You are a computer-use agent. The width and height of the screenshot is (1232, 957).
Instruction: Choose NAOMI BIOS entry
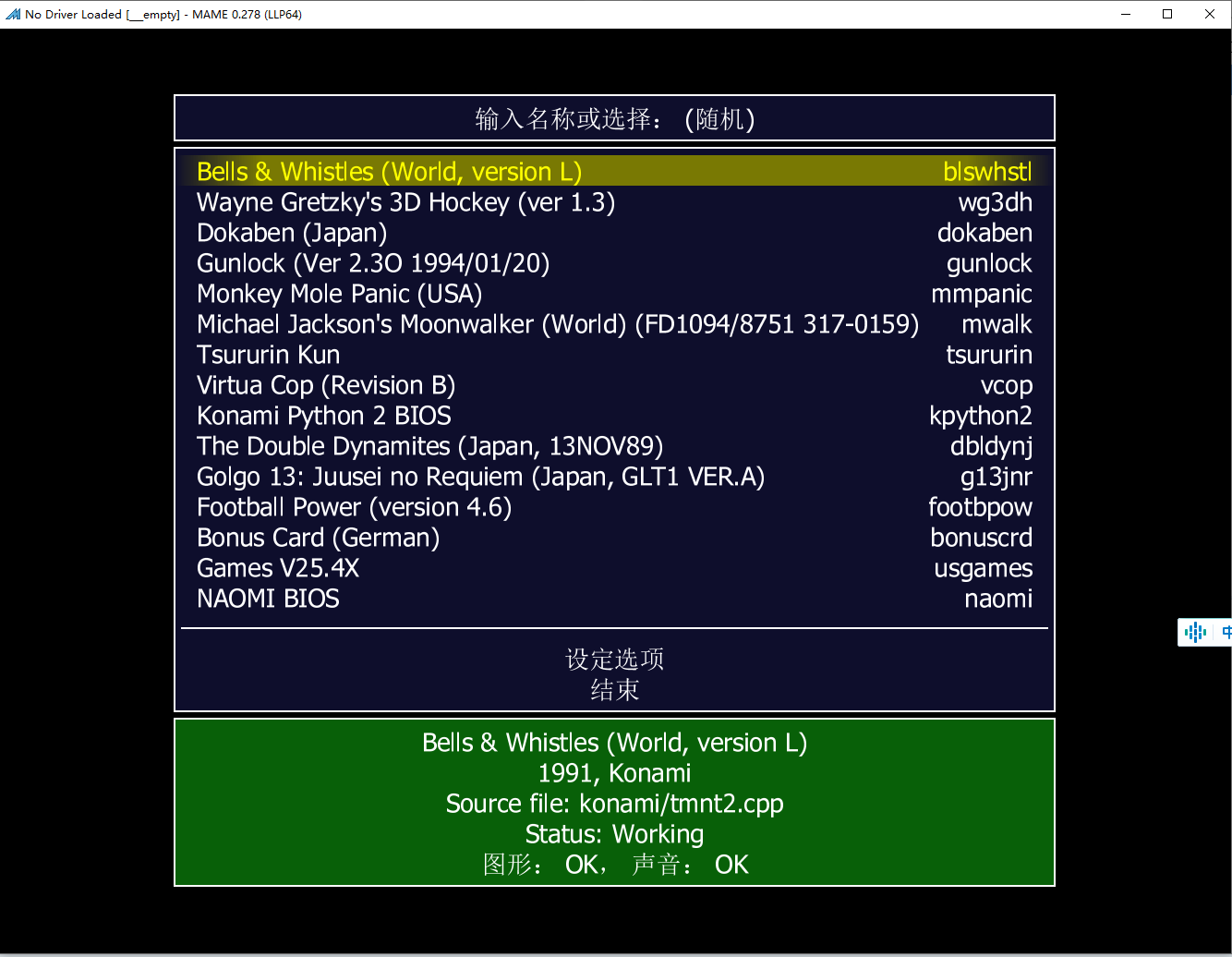pos(614,599)
